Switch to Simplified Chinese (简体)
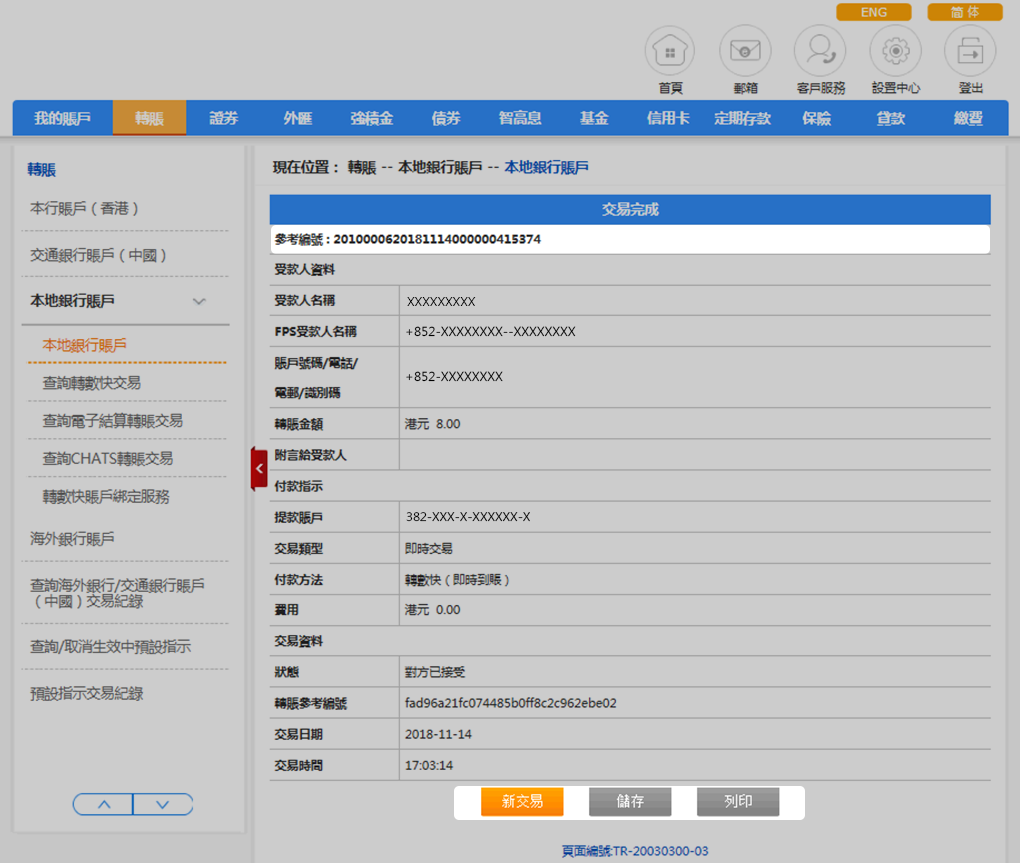 (964, 13)
